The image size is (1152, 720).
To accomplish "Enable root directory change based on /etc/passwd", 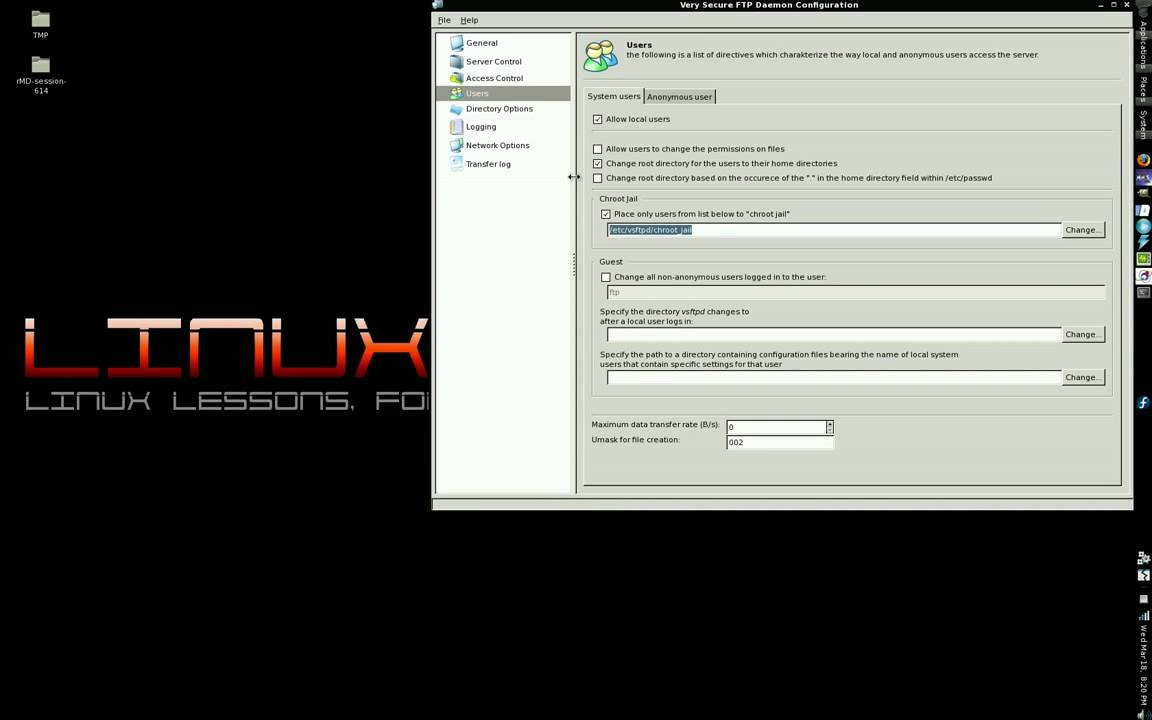I will [x=597, y=179].
